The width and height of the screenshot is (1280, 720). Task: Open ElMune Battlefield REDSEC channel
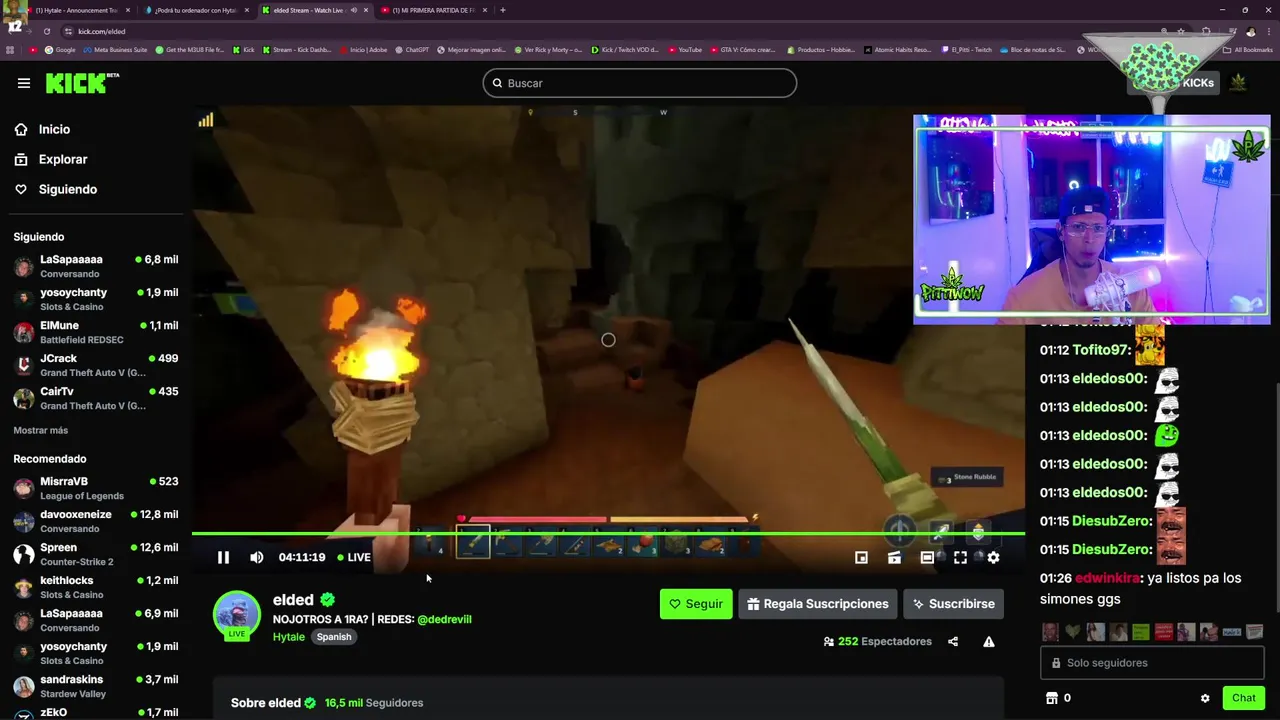pyautogui.click(x=96, y=332)
